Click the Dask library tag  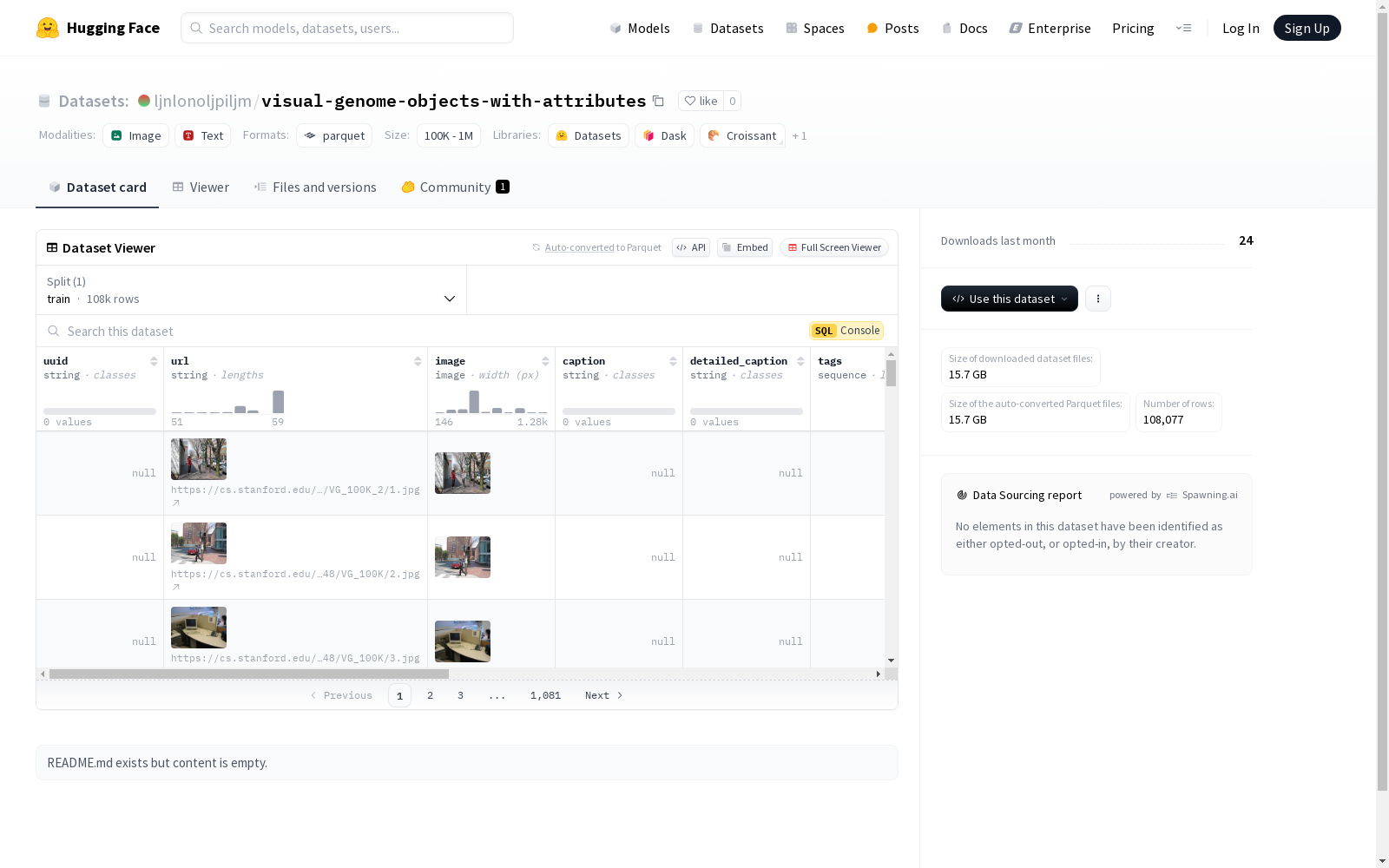[664, 135]
